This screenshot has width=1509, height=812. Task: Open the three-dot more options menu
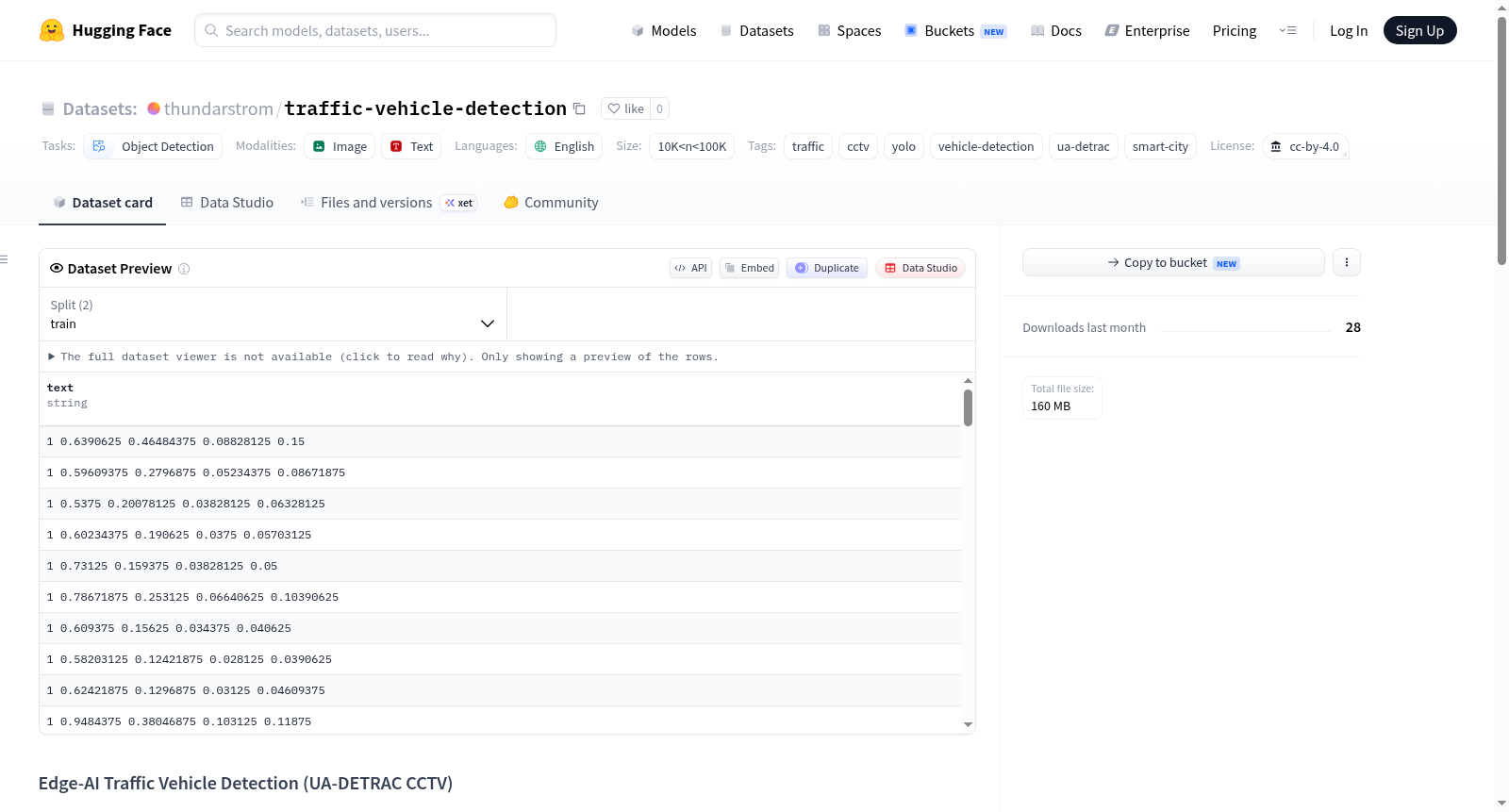click(1347, 262)
